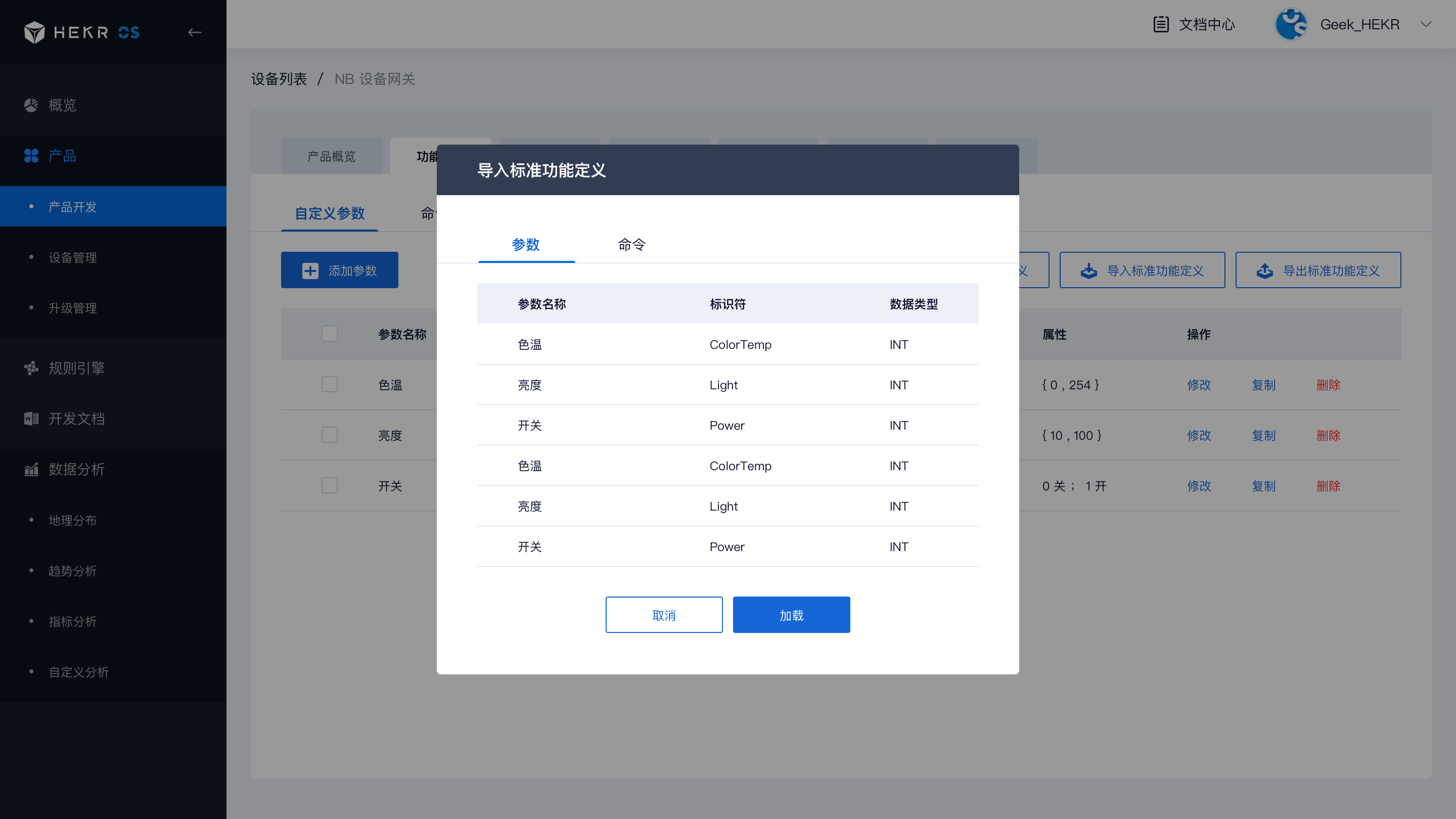Select the Power 开关 row in dialog
The width and height of the screenshot is (1456, 819).
[727, 425]
